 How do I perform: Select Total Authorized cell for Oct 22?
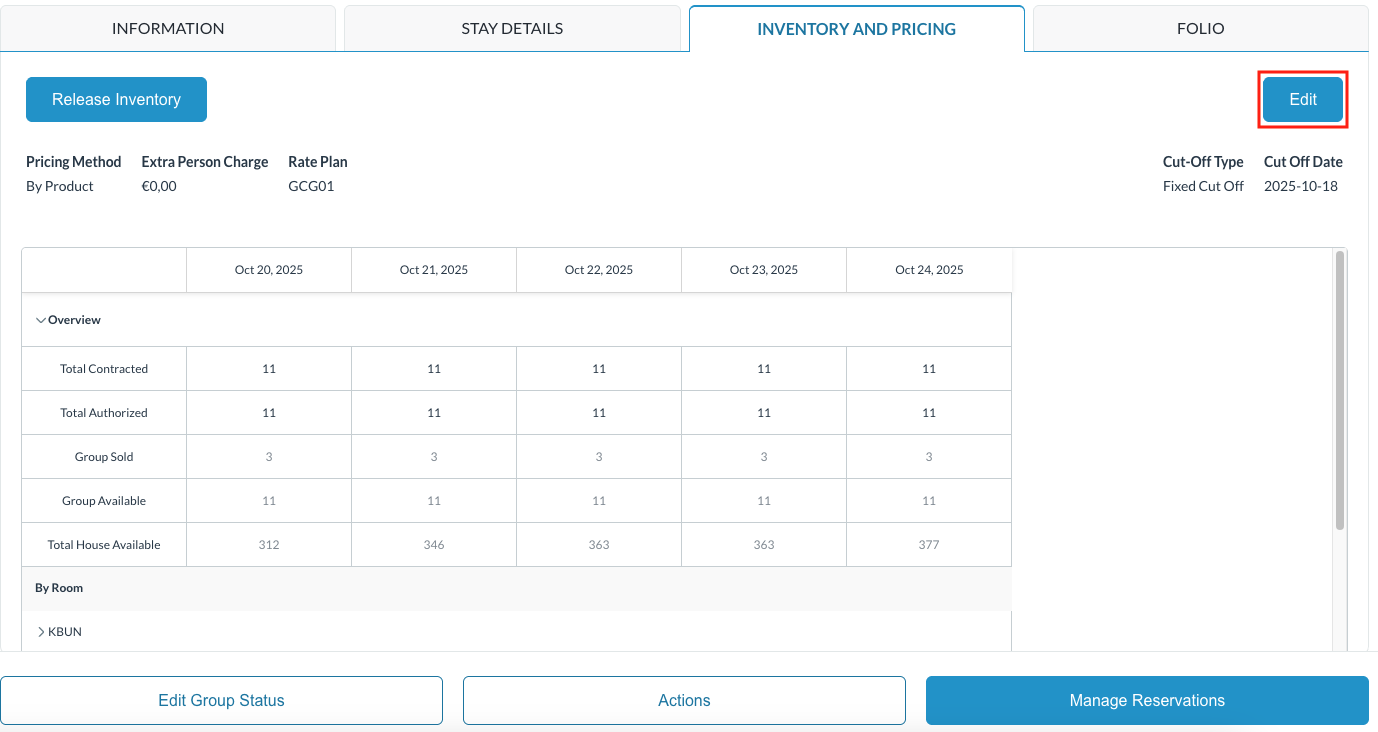tap(599, 413)
